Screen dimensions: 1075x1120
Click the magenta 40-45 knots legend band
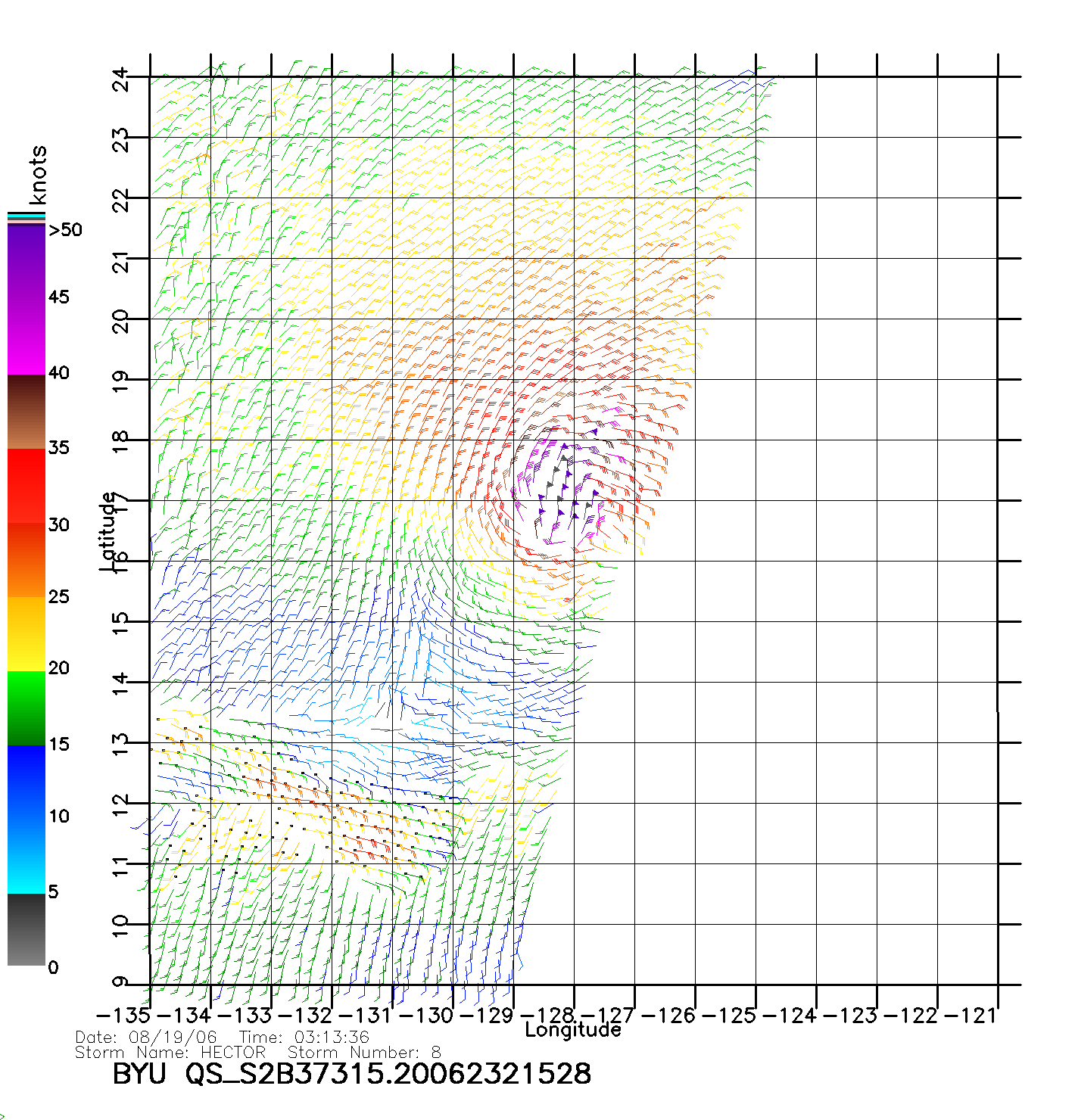26,337
